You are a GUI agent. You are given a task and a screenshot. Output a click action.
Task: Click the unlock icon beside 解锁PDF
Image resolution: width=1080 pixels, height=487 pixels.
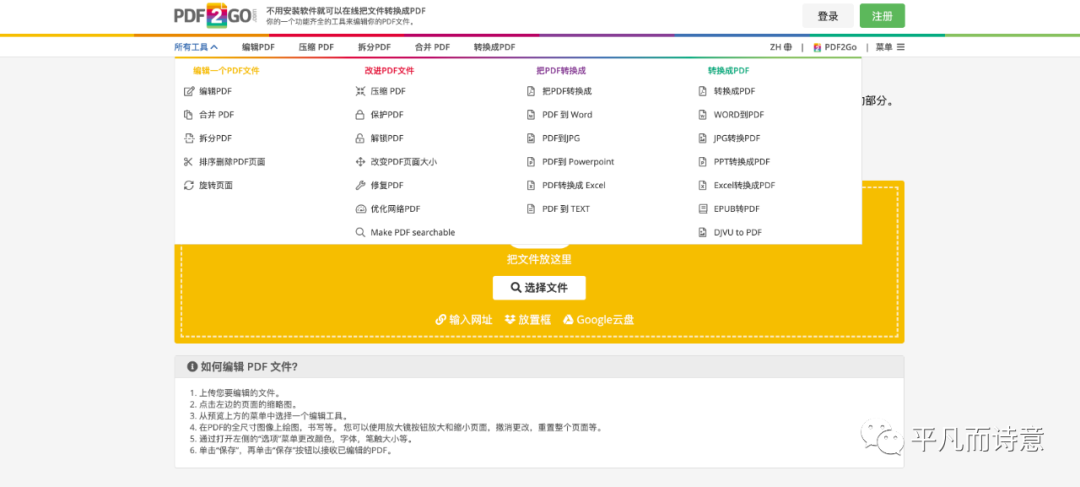360,138
